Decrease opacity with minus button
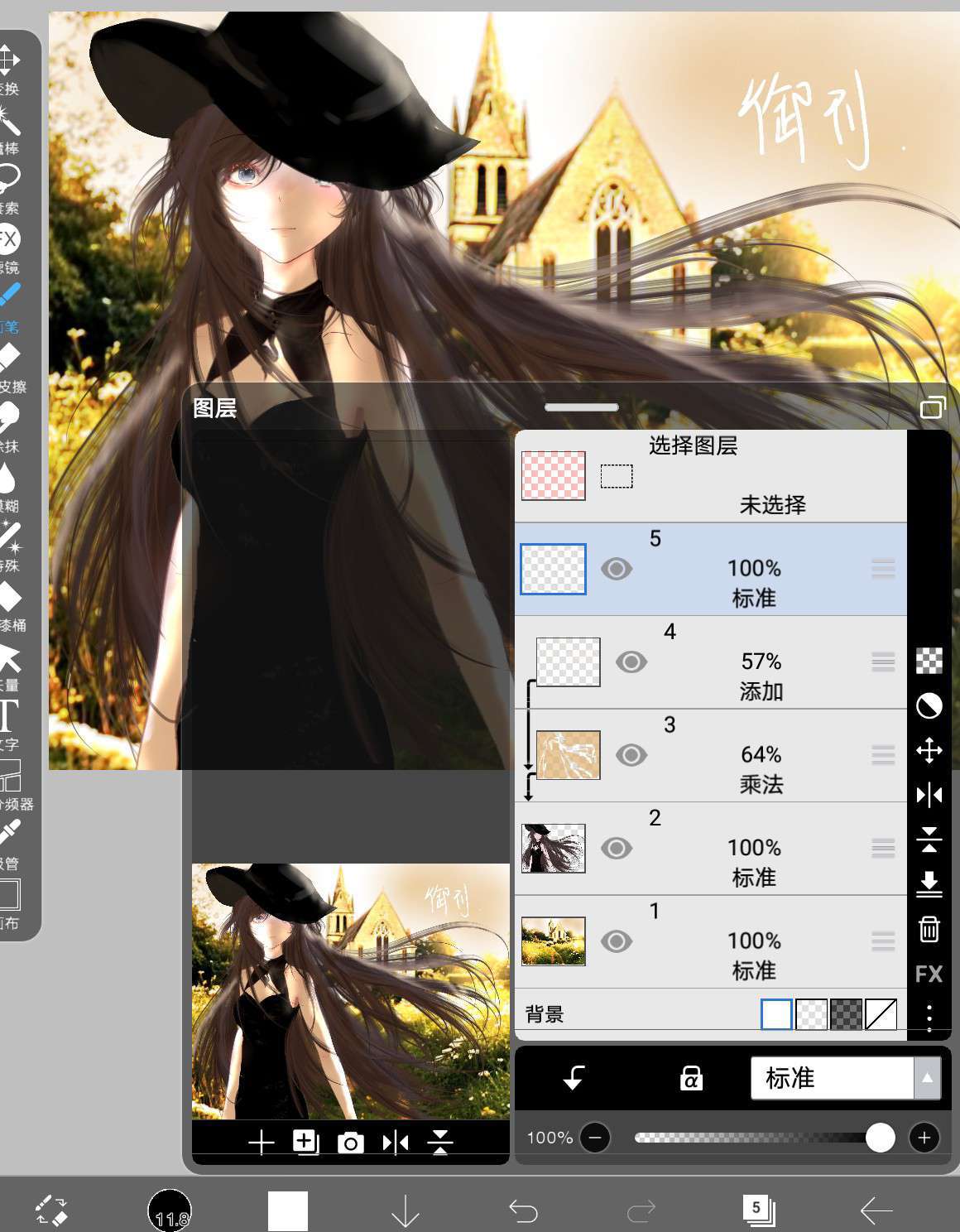Viewport: 960px width, 1232px height. [595, 1138]
